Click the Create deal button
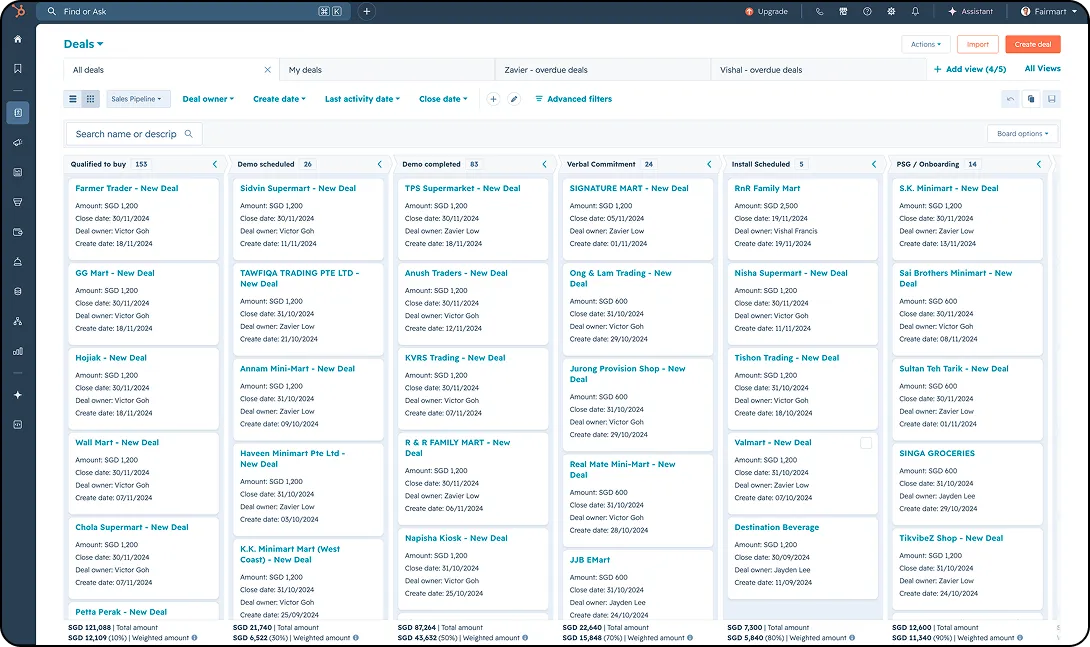The height and width of the screenshot is (647, 1090). tap(1032, 44)
